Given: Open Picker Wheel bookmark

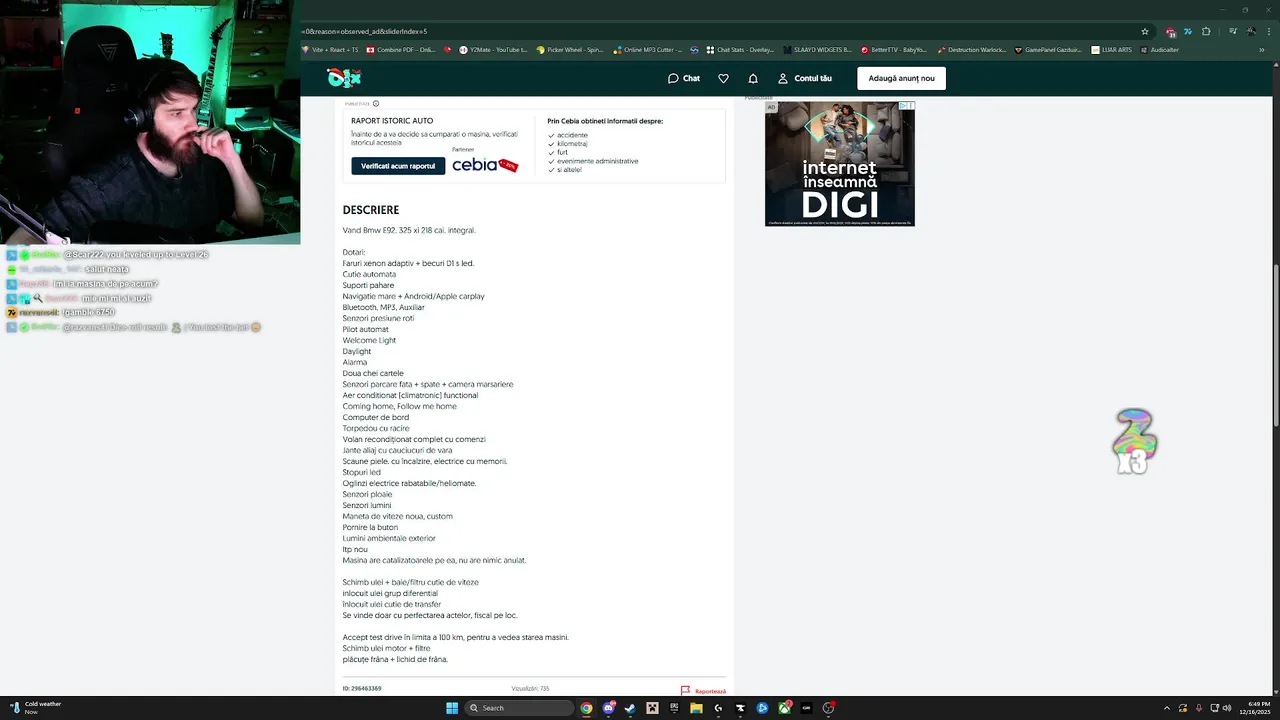Looking at the screenshot, I should point(570,49).
